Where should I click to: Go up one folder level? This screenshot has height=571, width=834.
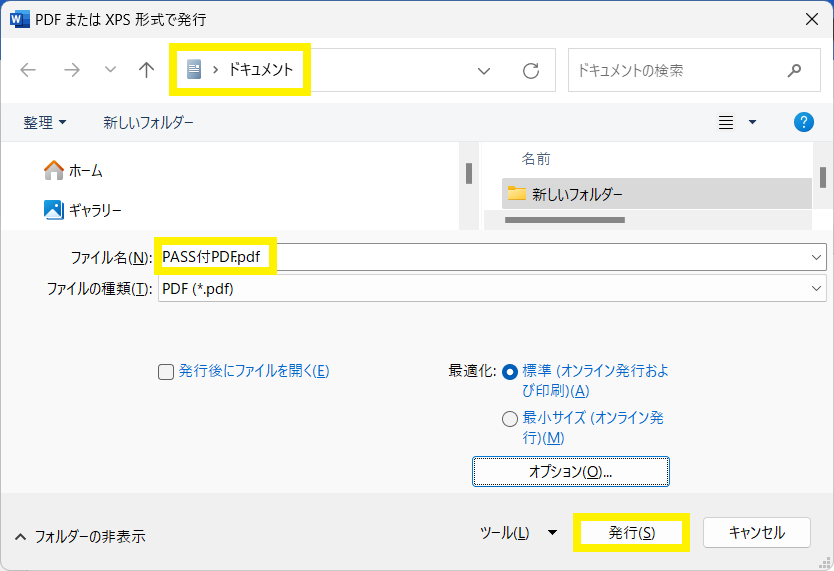[x=147, y=70]
